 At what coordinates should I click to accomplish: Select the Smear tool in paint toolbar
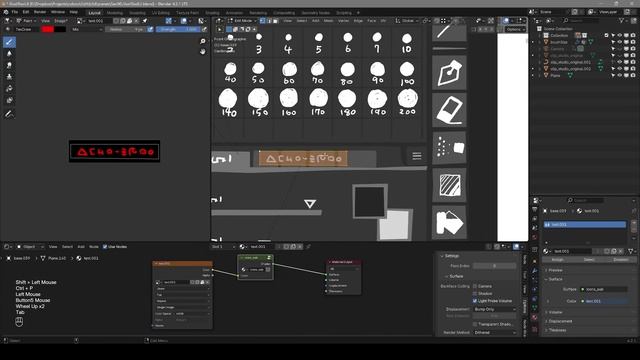tap(9, 65)
